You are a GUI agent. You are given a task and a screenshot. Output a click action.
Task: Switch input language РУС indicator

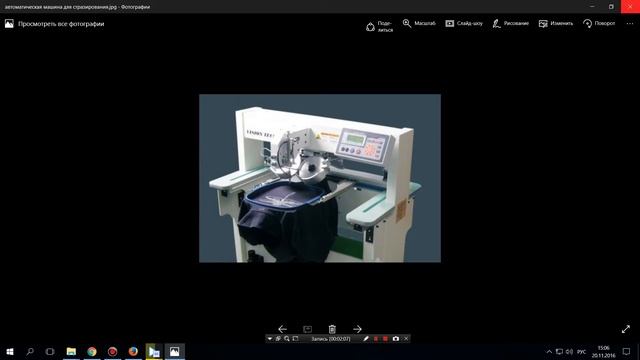[x=582, y=352]
